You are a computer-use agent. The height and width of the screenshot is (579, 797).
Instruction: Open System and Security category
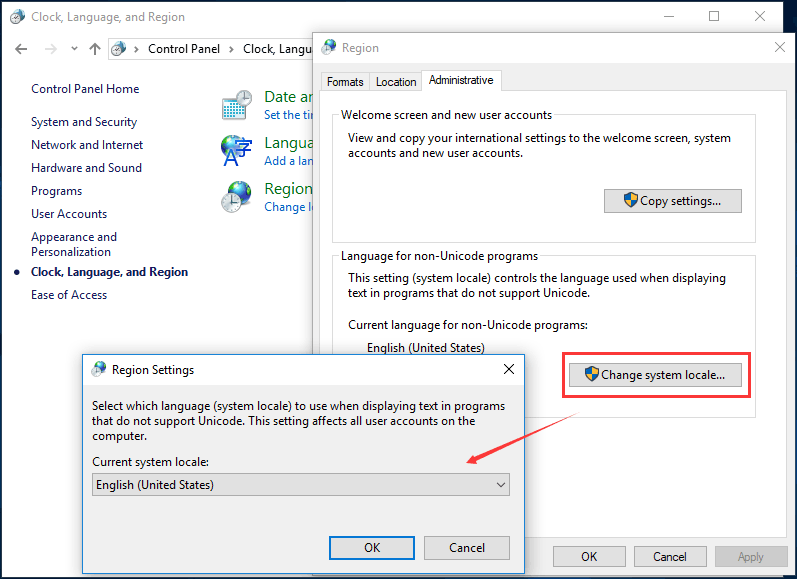pos(84,122)
